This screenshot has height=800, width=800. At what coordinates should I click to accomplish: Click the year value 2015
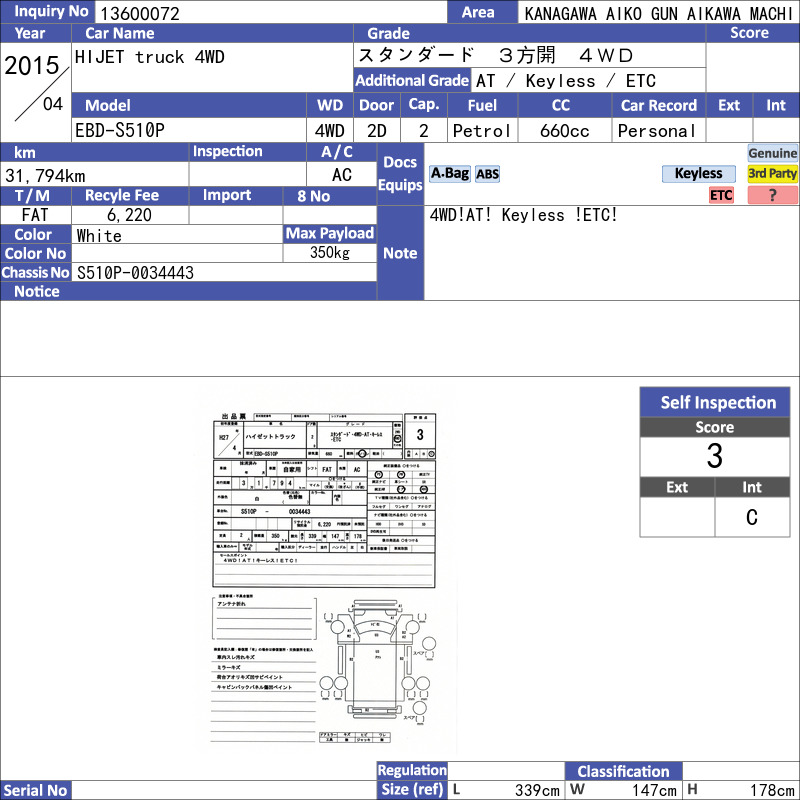32,66
